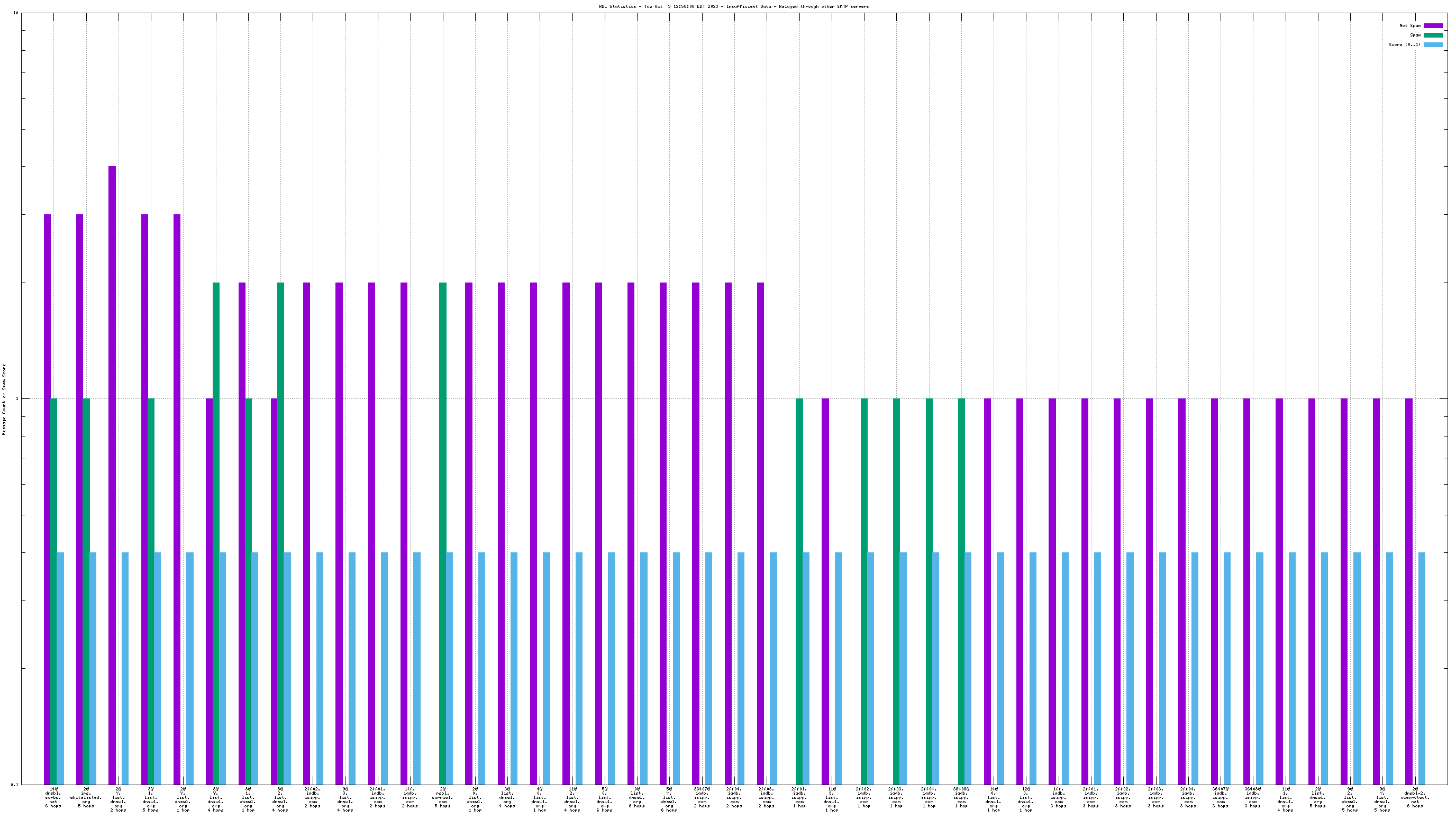1456x819 pixels.
Task: Click the blue Score (0..1) legend swatch
Action: point(1433,44)
